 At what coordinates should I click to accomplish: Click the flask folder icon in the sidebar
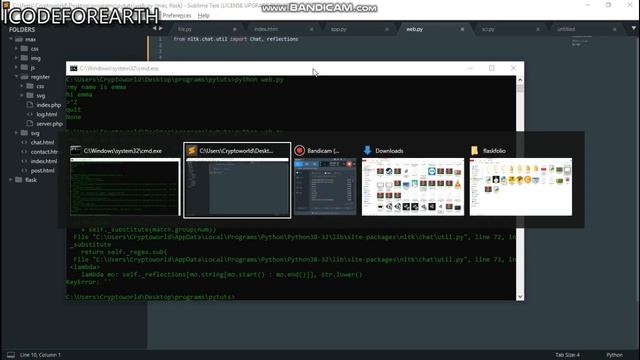pos(19,180)
